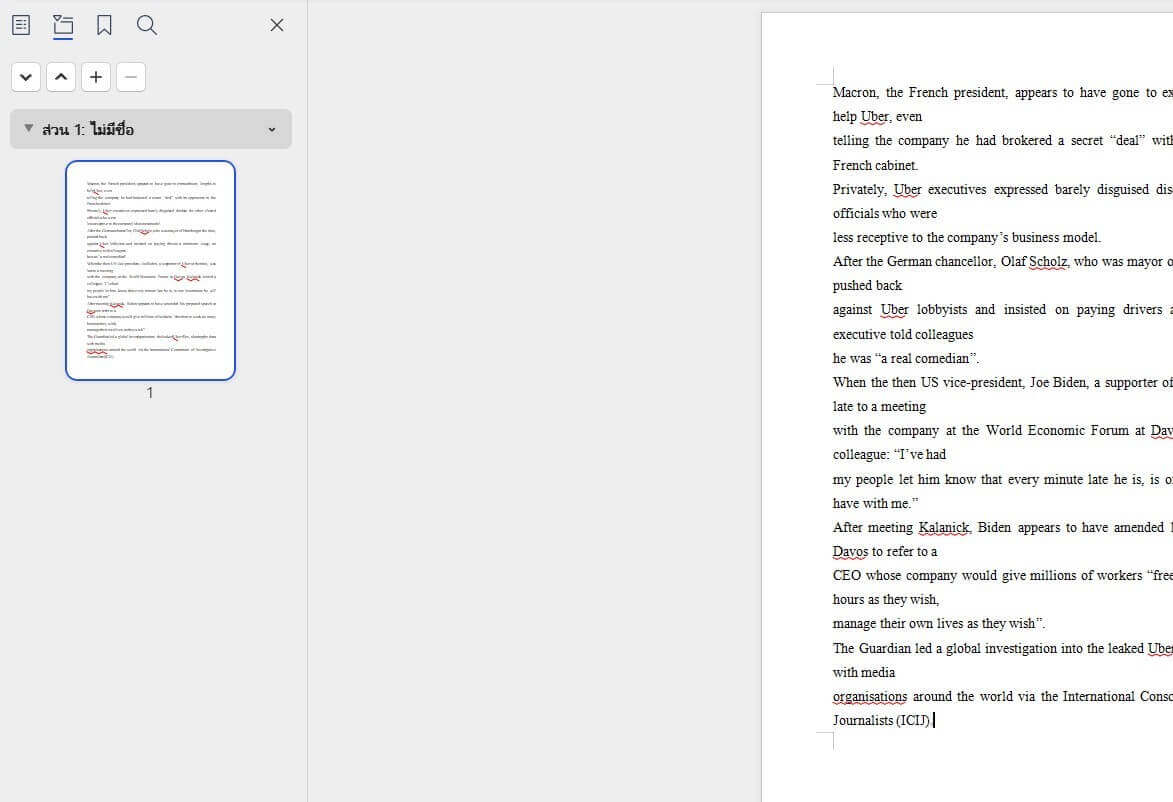The width and height of the screenshot is (1173, 802).
Task: Select the page thumbnails panel icon
Action: [63, 25]
